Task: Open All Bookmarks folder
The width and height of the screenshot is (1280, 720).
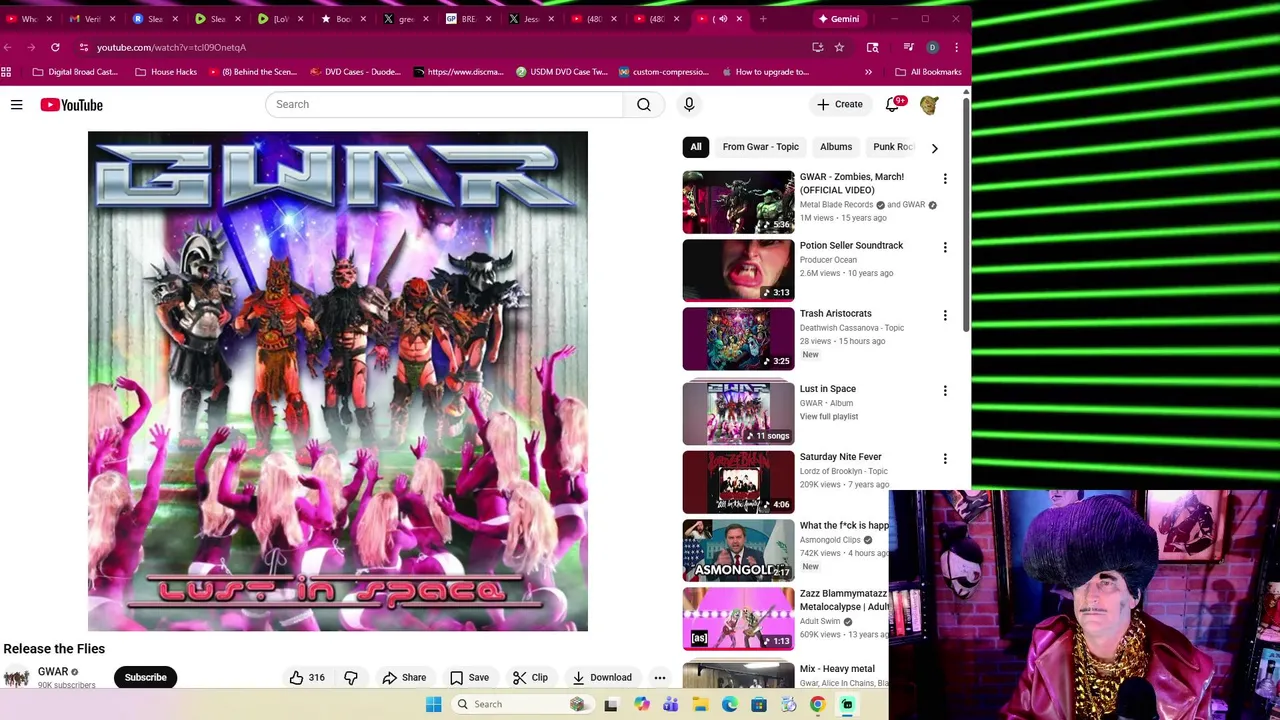Action: pos(928,72)
